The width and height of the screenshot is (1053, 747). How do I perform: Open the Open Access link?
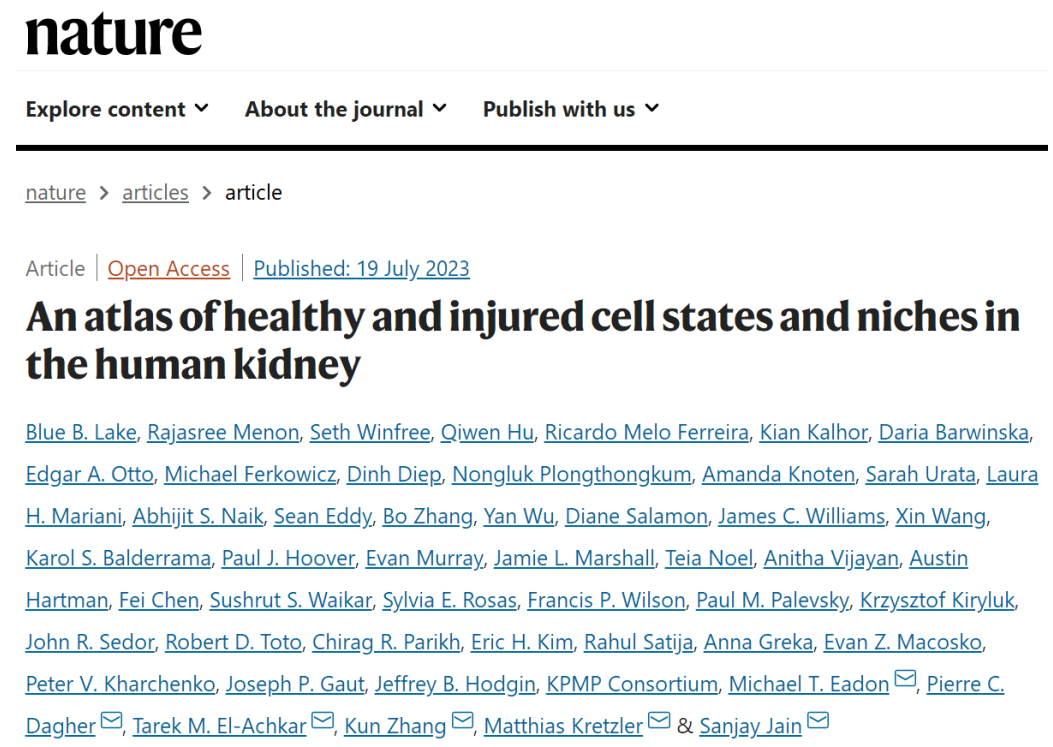[x=169, y=269]
